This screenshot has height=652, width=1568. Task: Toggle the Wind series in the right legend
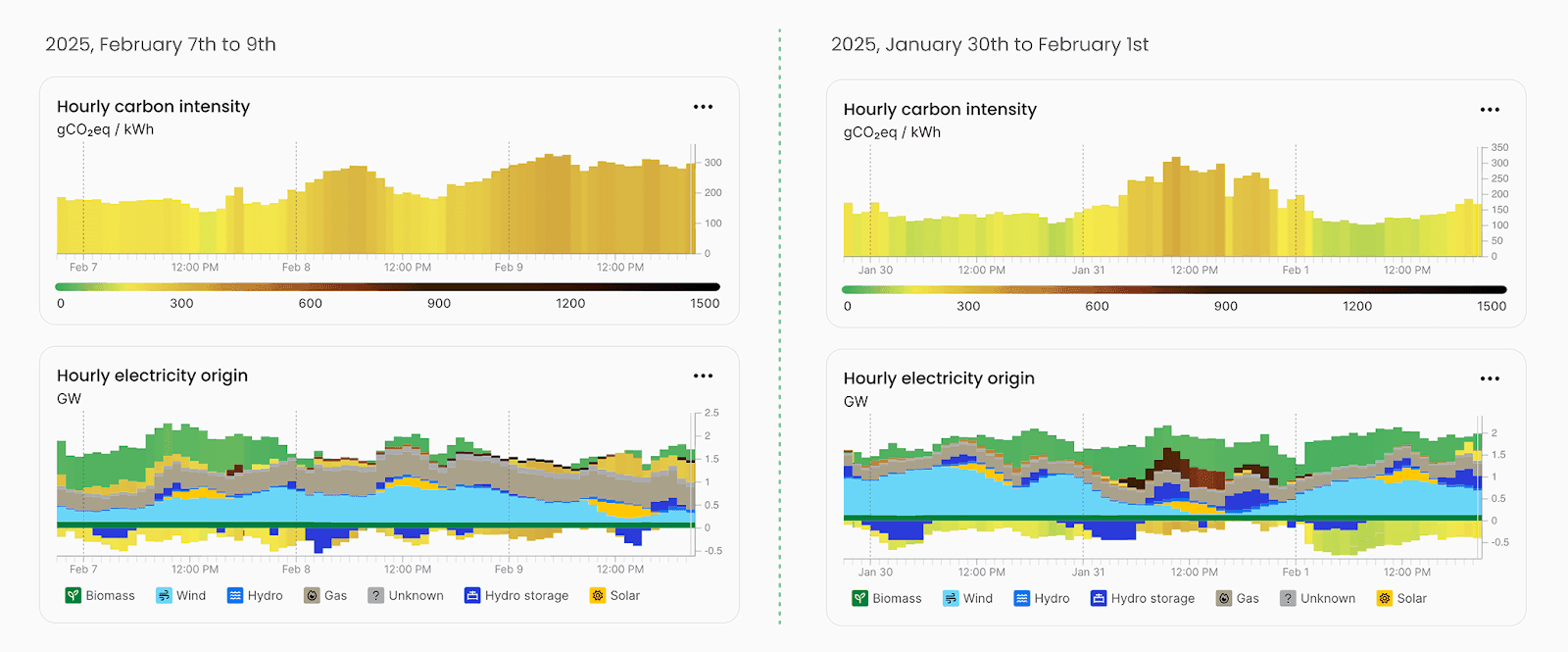949,598
